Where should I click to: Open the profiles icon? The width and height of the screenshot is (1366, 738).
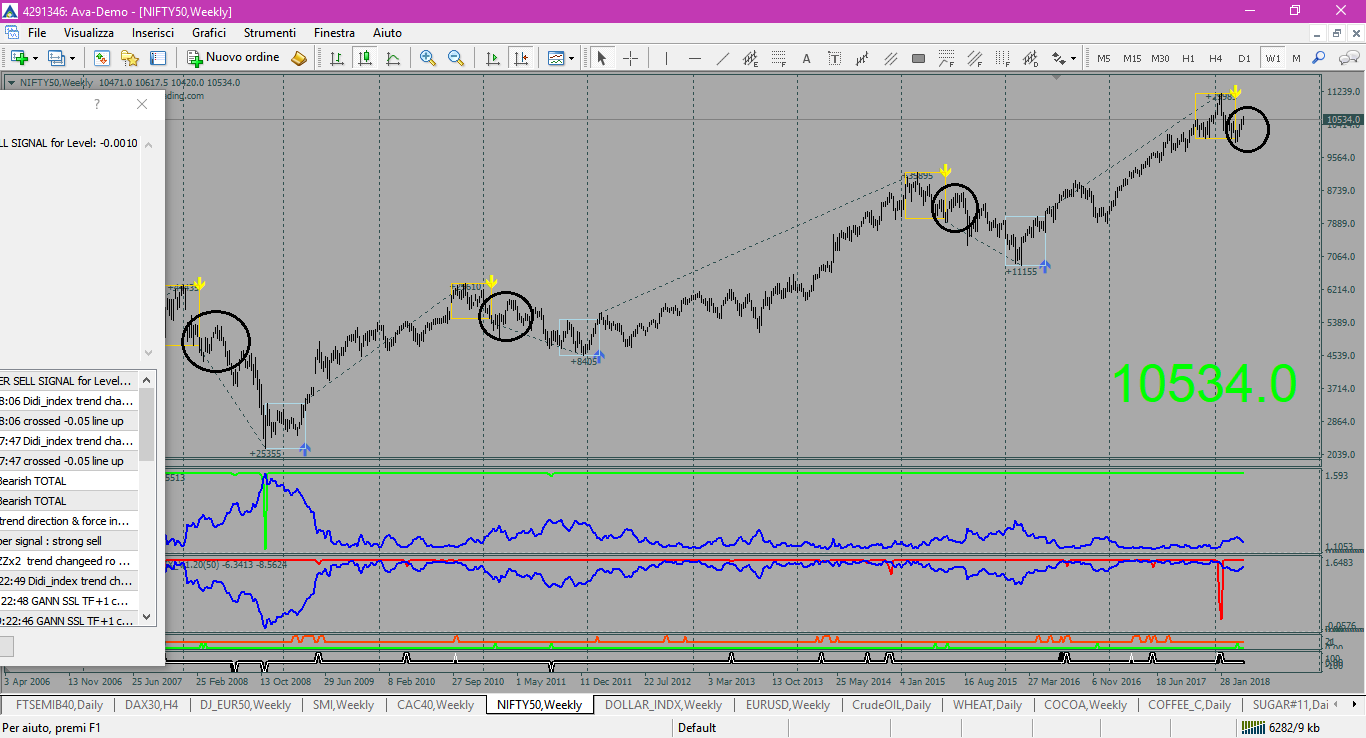coord(56,58)
